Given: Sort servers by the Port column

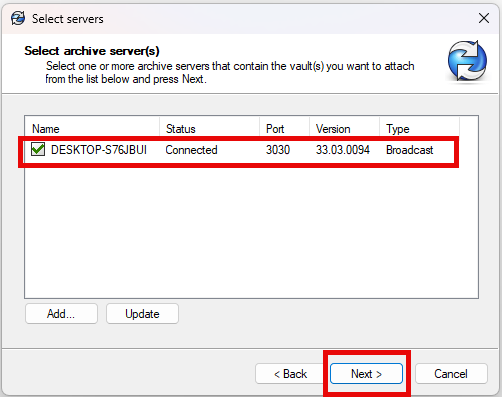Looking at the screenshot, I should 284,129.
